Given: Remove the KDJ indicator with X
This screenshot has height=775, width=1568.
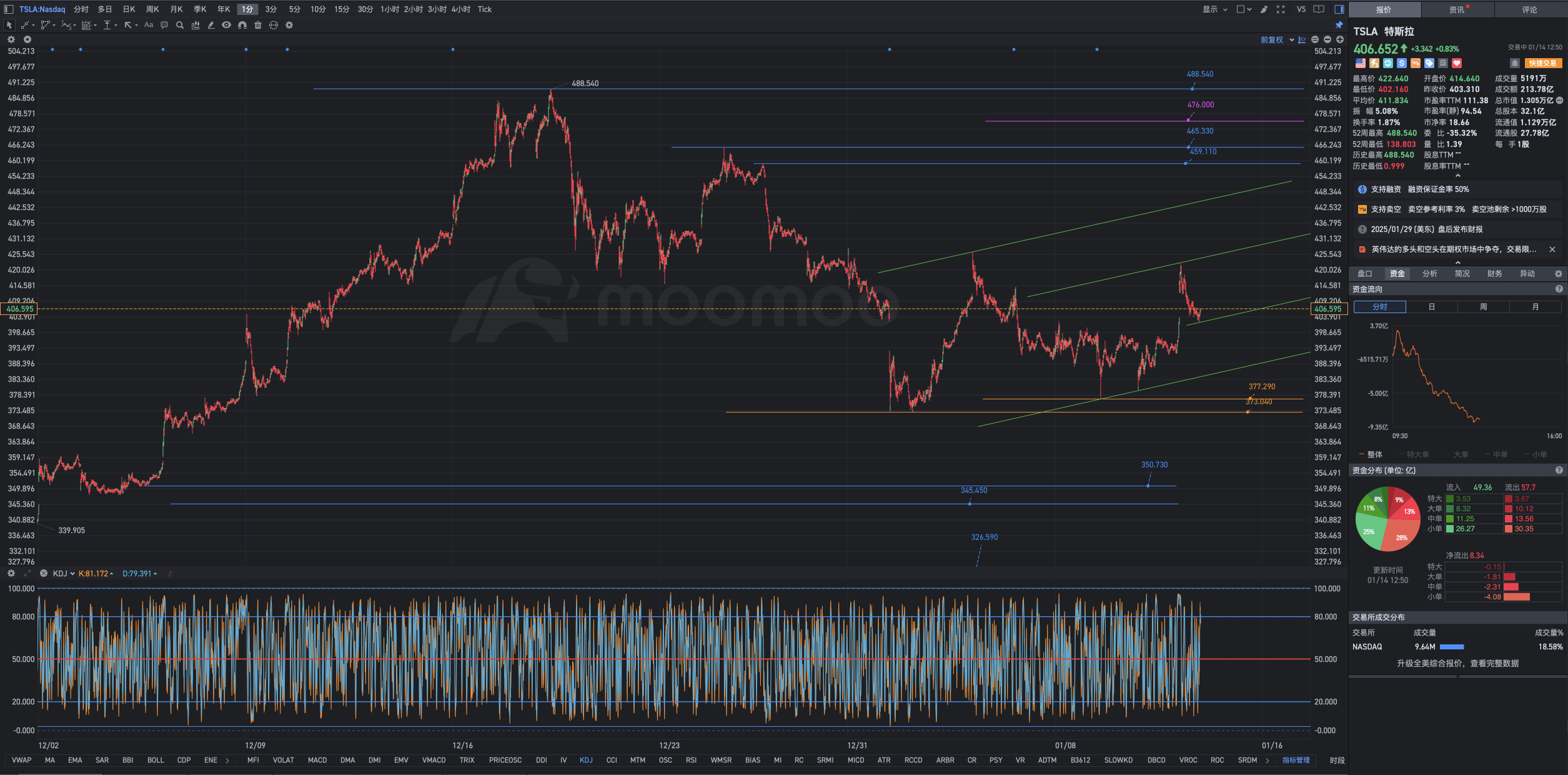Looking at the screenshot, I should click(44, 573).
